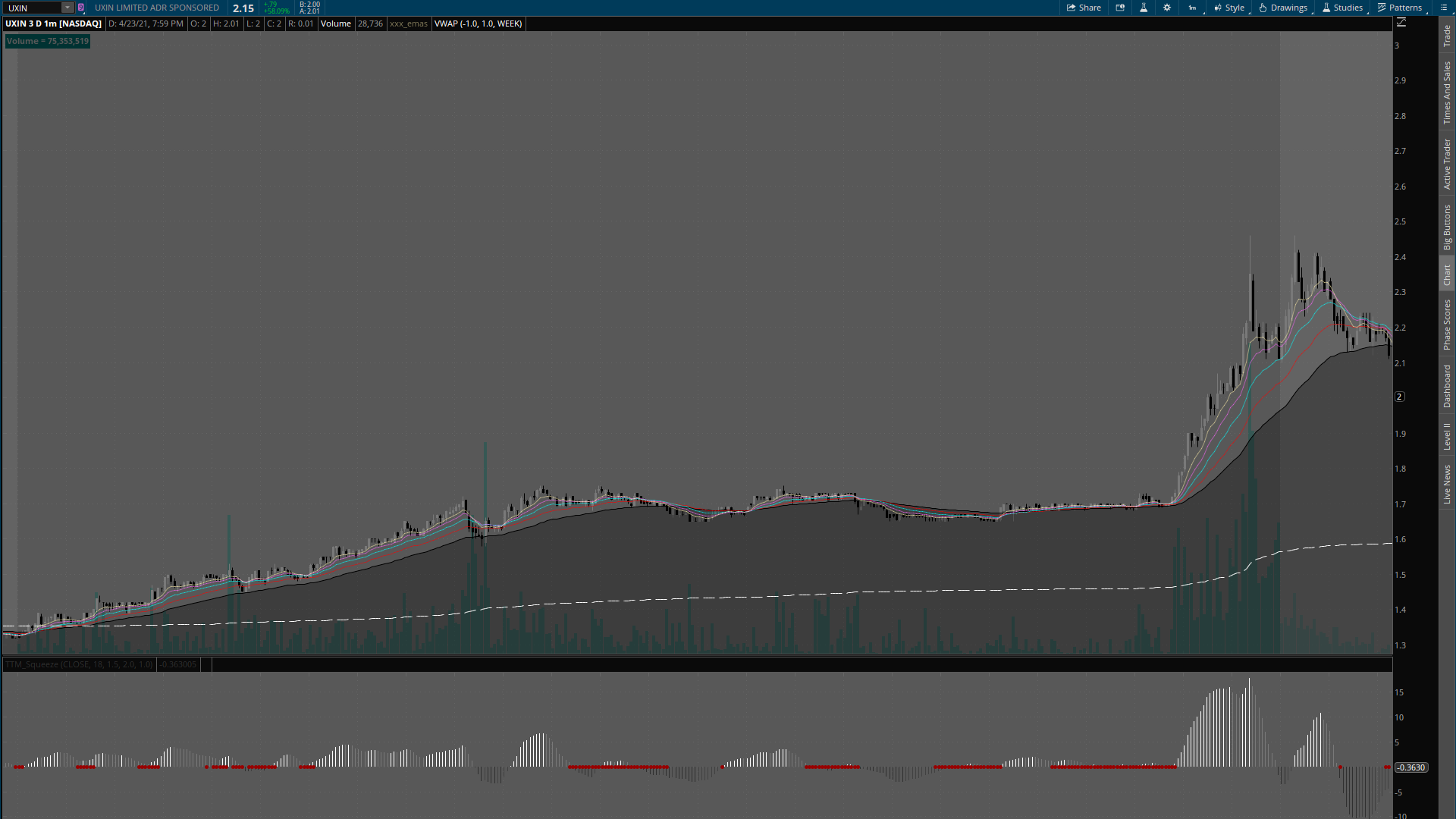Click the price axis scale icon
The height and width of the screenshot is (819, 1456).
coord(1401,22)
